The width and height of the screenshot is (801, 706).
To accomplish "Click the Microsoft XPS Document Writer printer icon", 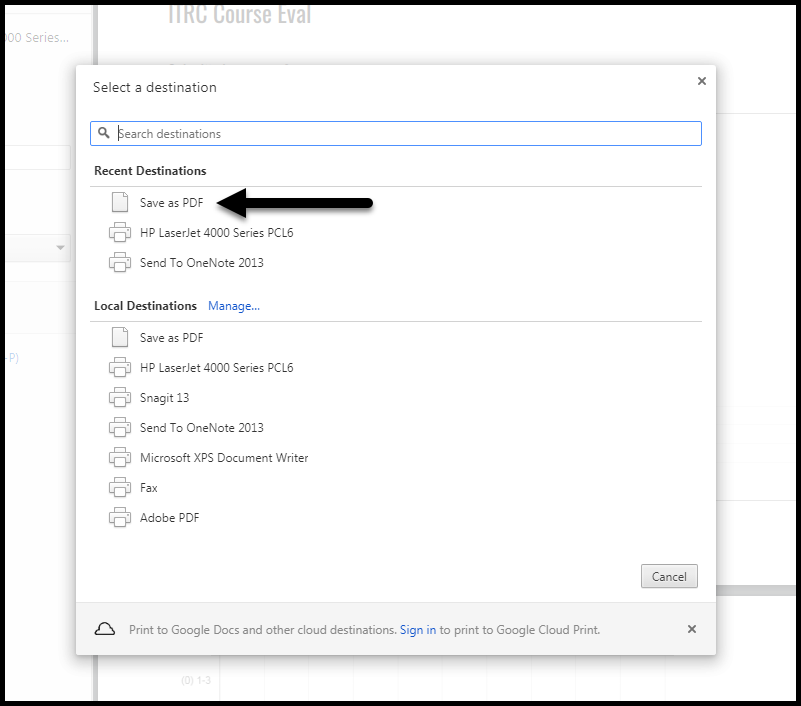I will pyautogui.click(x=120, y=458).
